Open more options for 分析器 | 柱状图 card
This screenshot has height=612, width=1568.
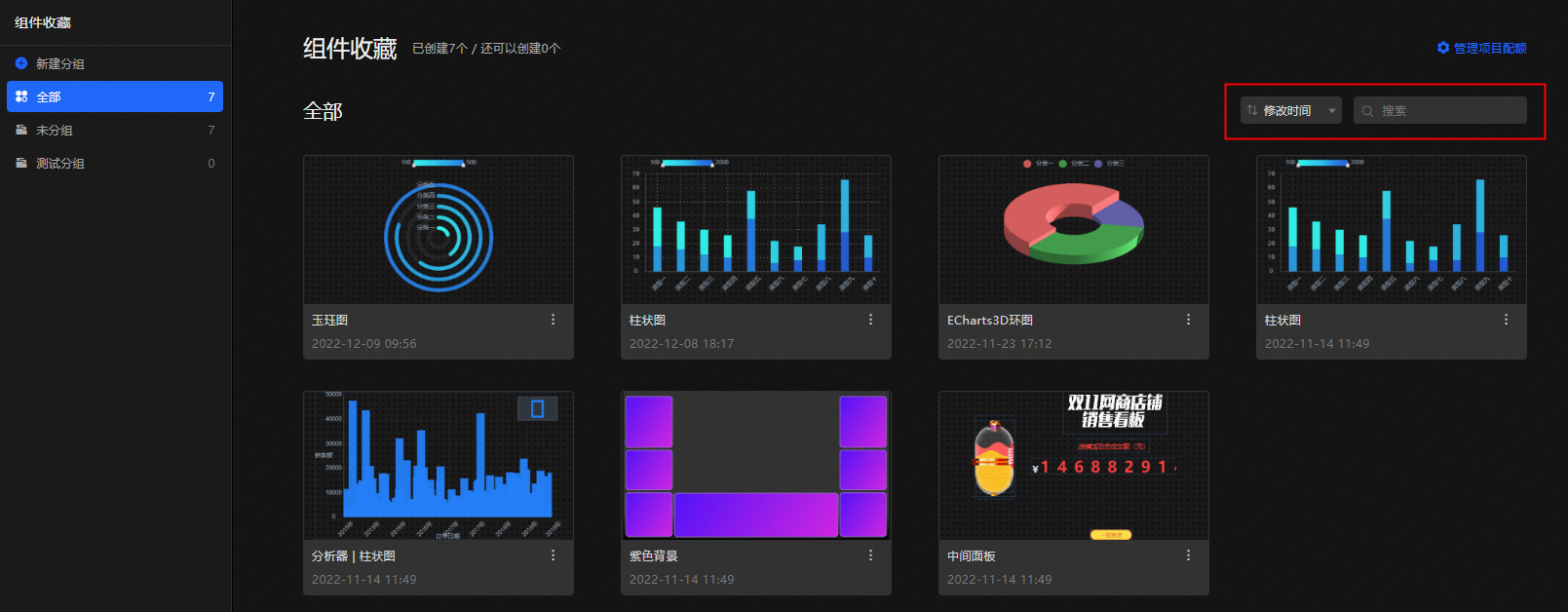pyautogui.click(x=553, y=555)
